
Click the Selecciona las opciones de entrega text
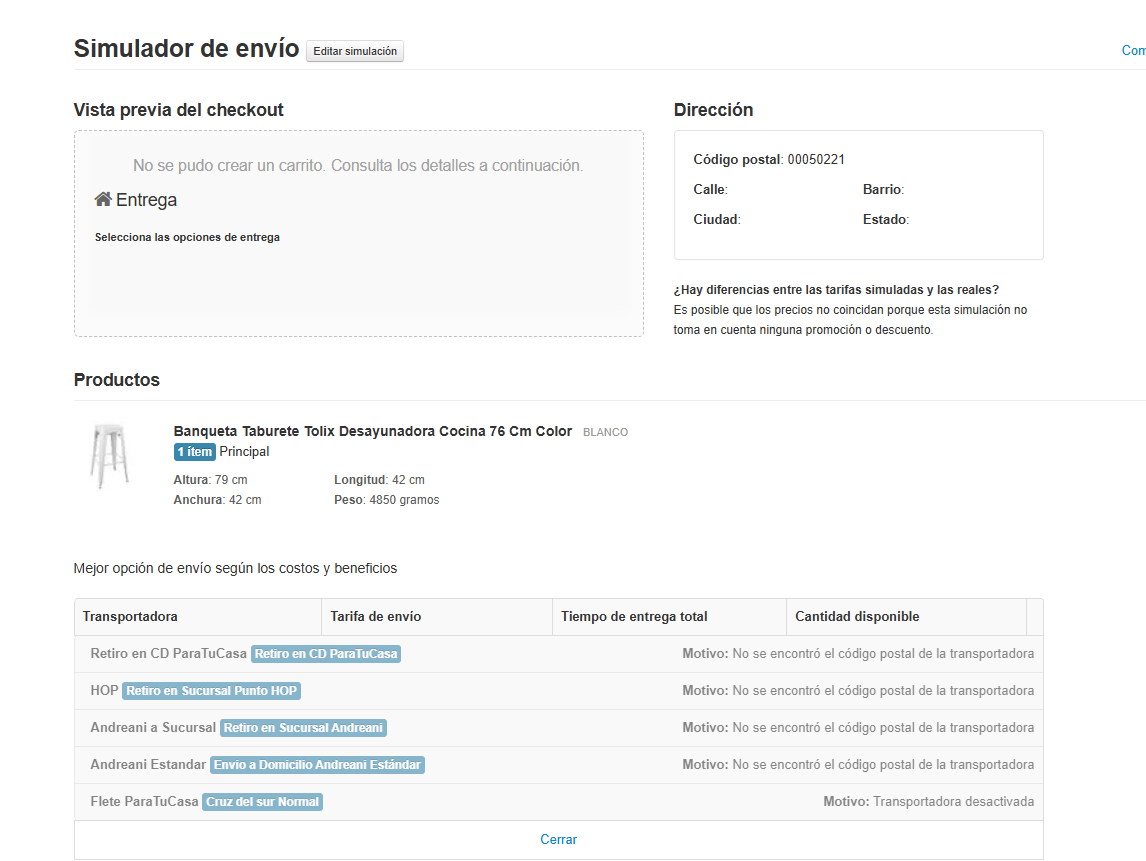187,238
